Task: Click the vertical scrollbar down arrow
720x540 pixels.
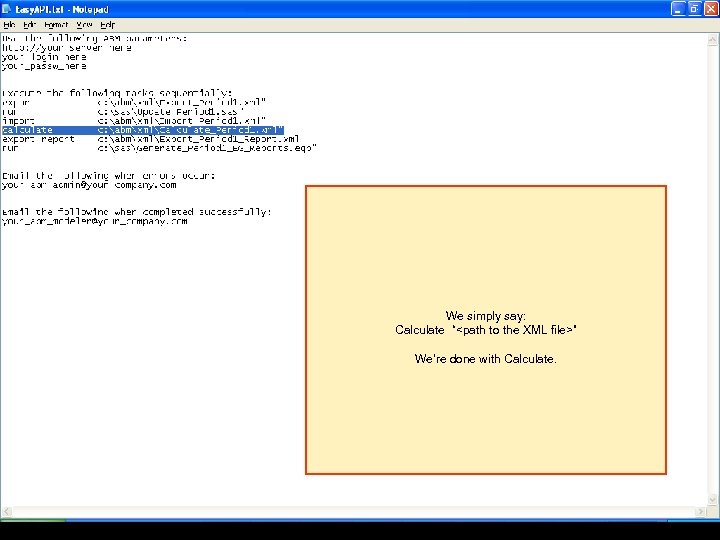Action: tap(712, 500)
